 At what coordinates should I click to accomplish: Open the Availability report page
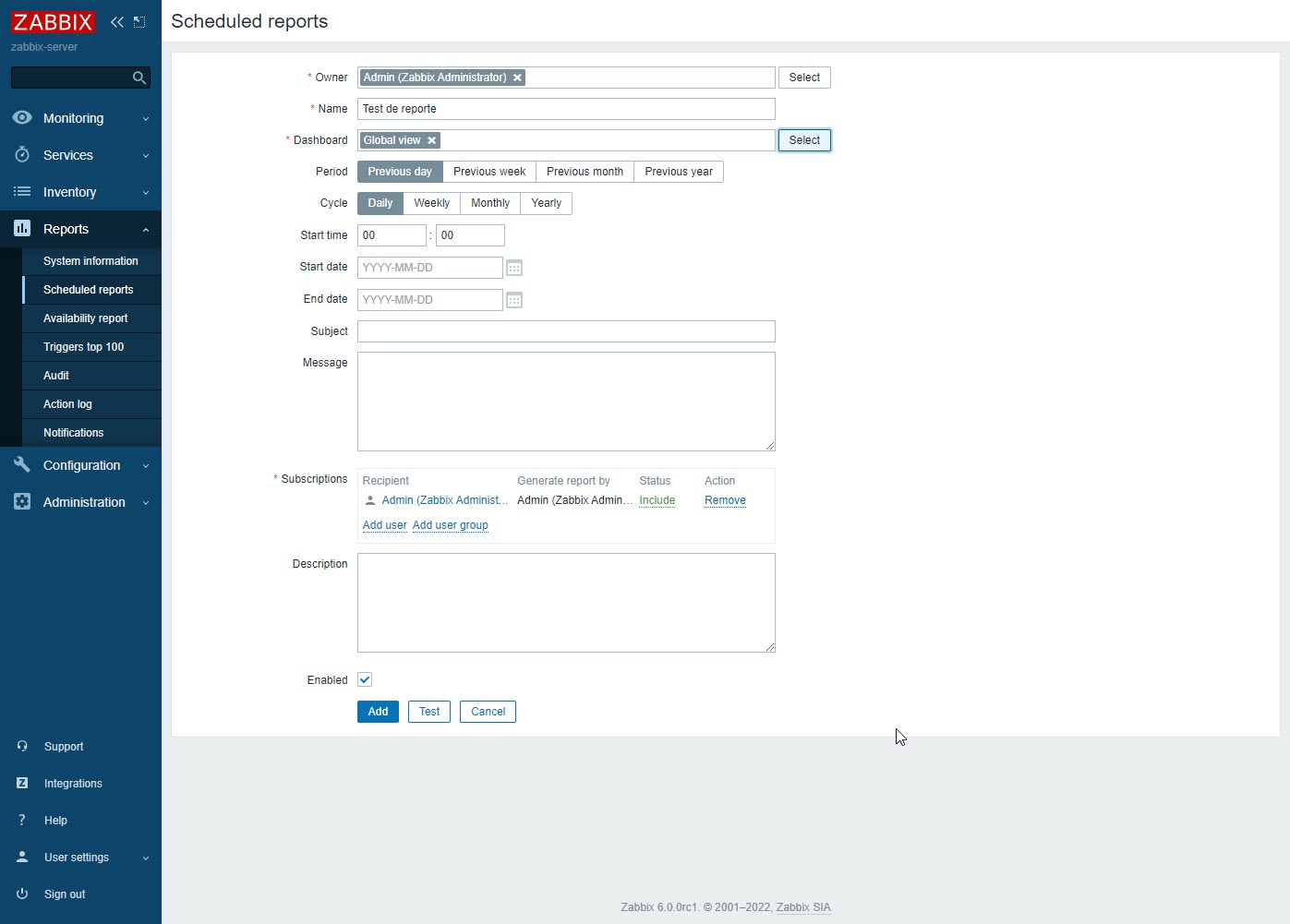86,318
